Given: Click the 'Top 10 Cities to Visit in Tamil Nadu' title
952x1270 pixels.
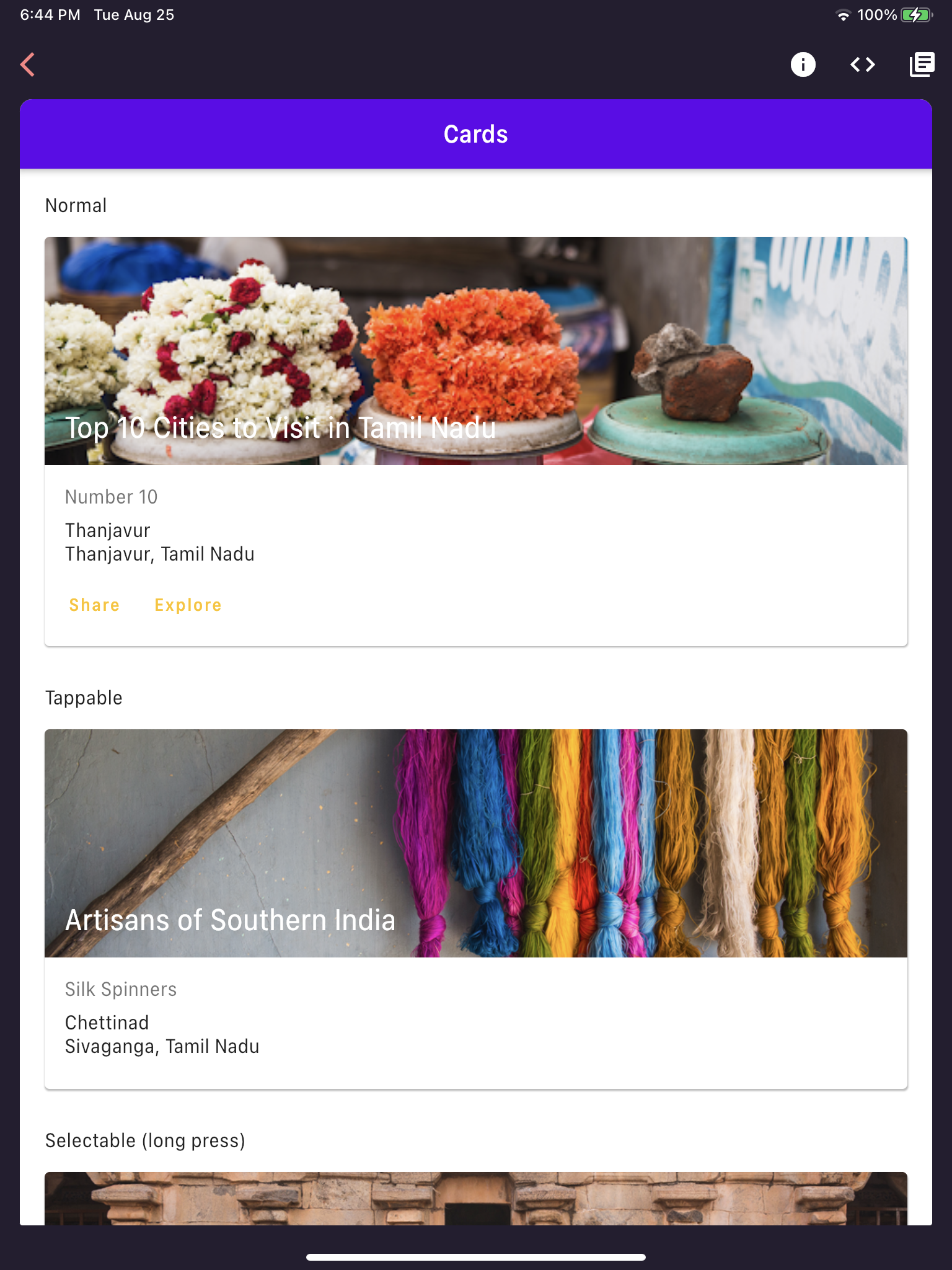Looking at the screenshot, I should click(281, 428).
